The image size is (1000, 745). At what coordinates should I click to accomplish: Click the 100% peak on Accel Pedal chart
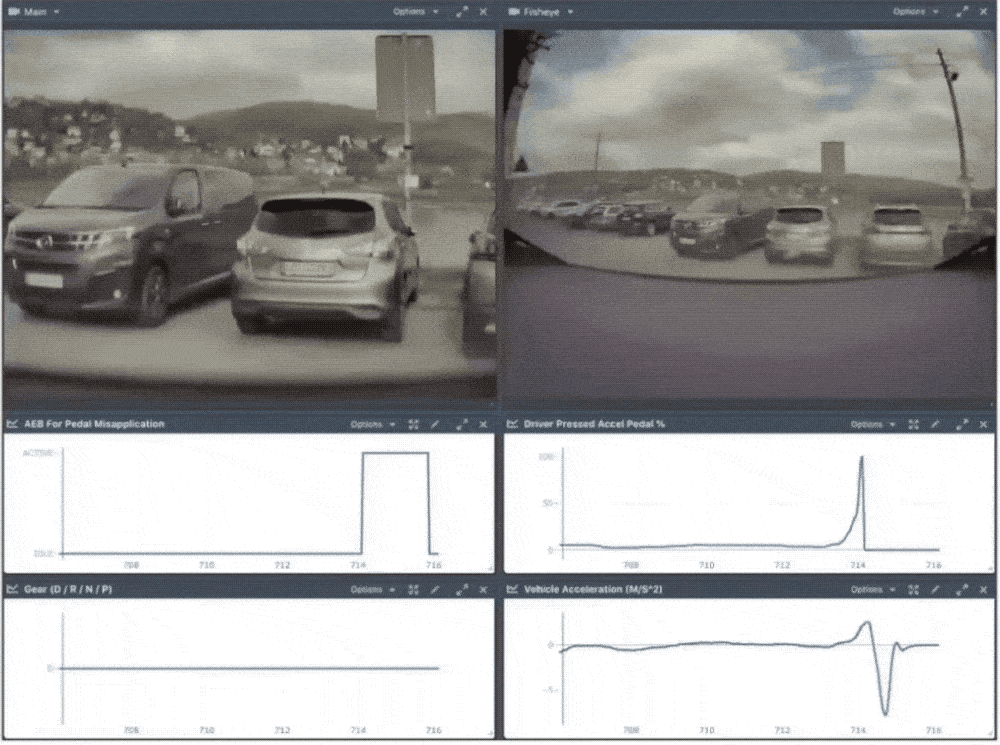click(x=861, y=458)
